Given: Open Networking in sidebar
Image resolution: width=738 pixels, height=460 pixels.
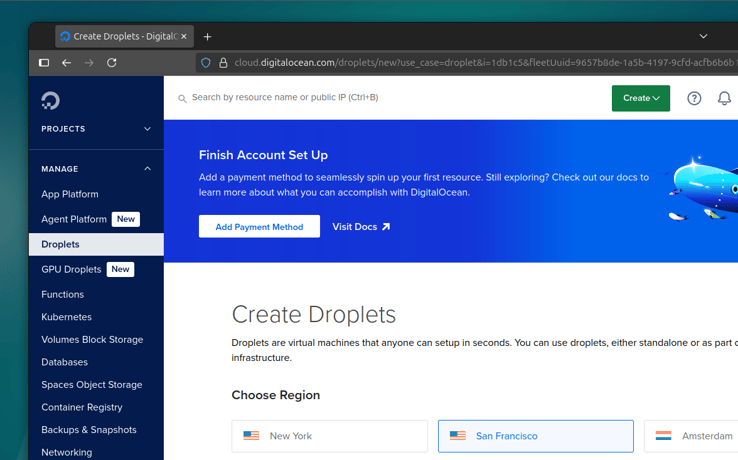Looking at the screenshot, I should pyautogui.click(x=67, y=452).
